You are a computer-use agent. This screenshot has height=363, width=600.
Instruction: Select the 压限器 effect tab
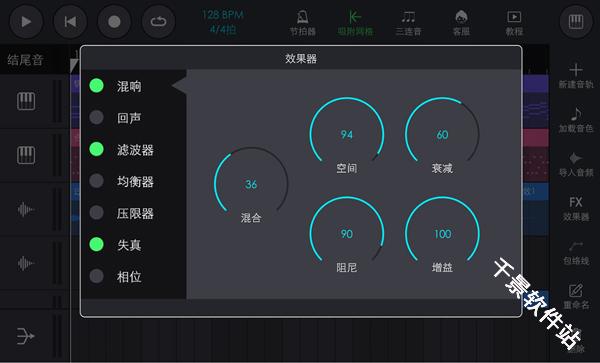[x=134, y=213]
